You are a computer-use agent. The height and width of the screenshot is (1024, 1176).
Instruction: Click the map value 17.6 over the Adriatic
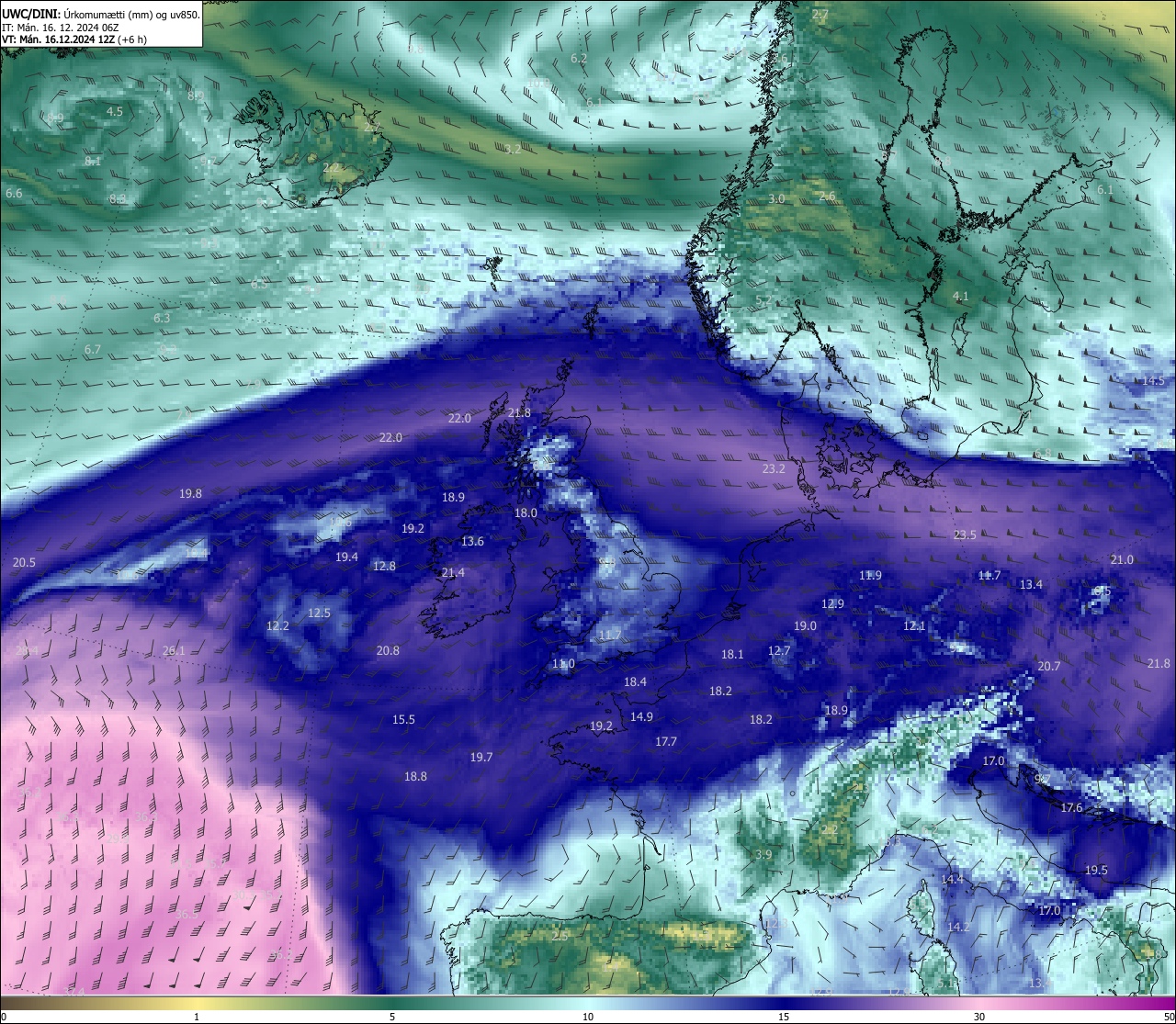coord(1071,807)
